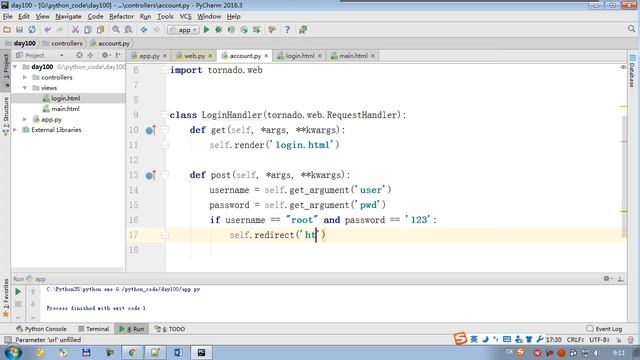Open the app run configuration dropdown
This screenshot has width=640, height=360.
183,30
